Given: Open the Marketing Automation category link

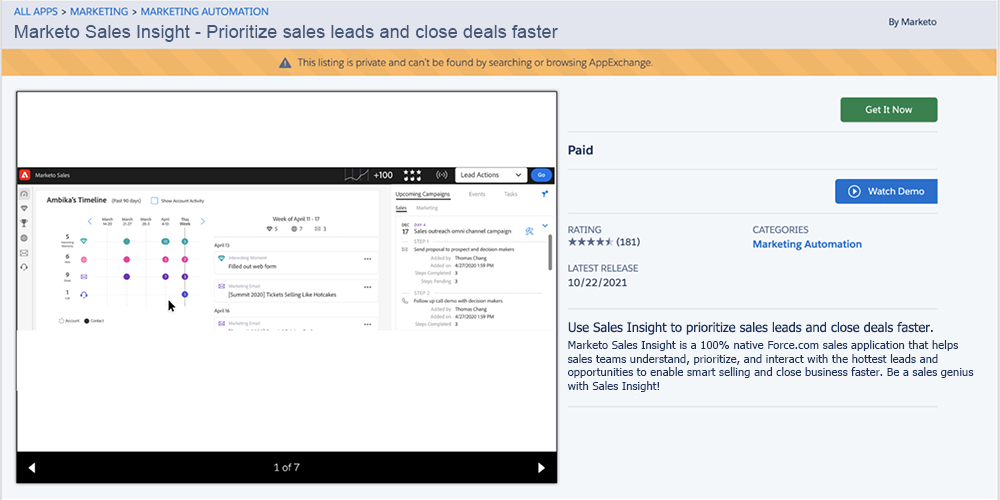Looking at the screenshot, I should 807,244.
